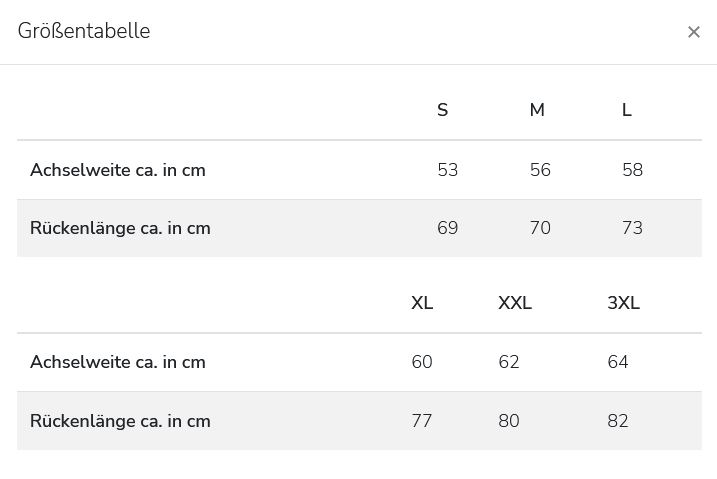Click the second table's Rückenlänge row label
717x479 pixels.
pos(120,421)
